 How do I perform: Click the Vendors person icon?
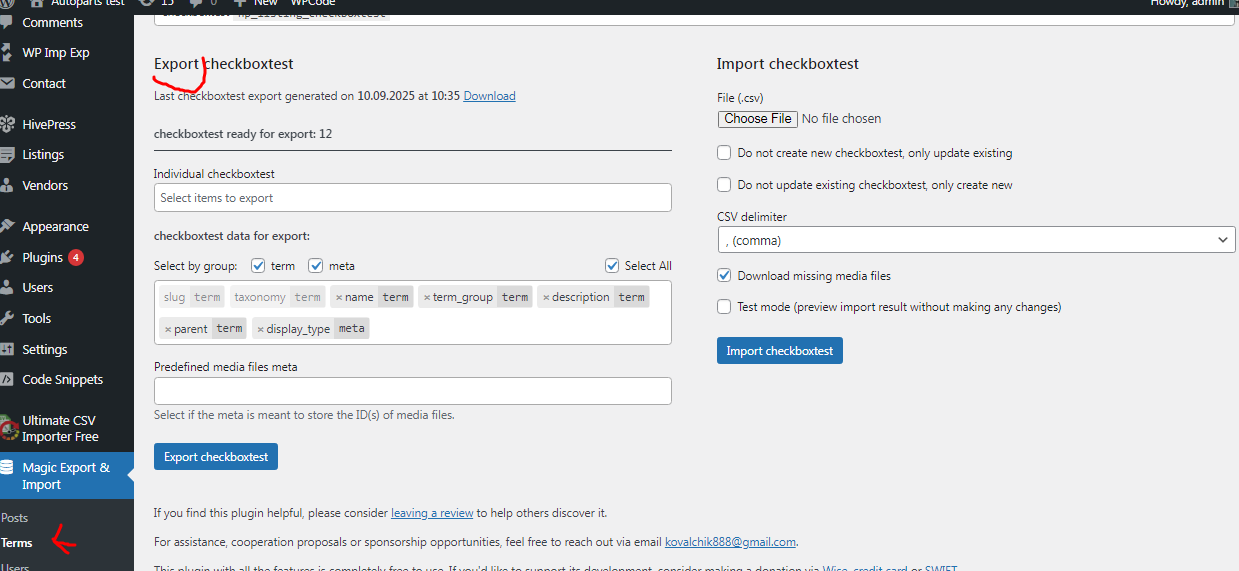tap(8, 186)
